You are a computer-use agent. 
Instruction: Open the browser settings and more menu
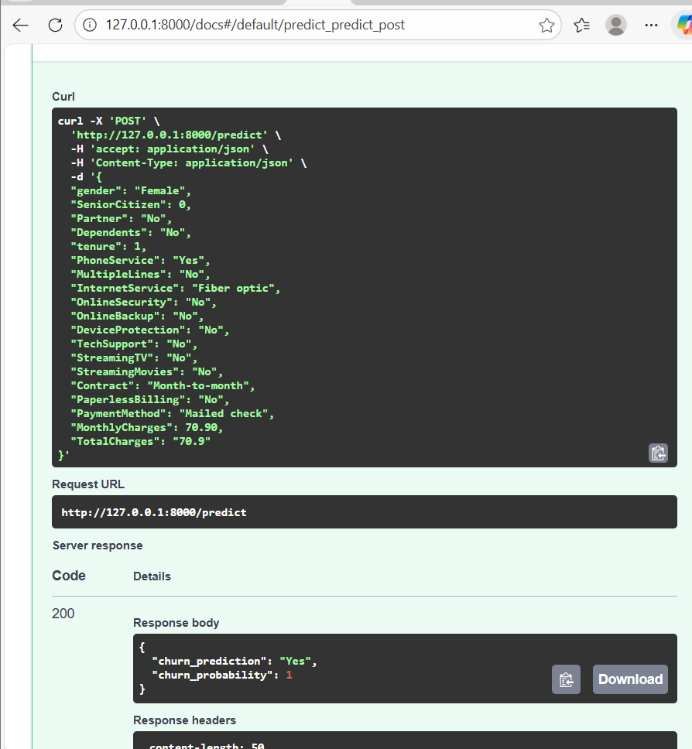tap(651, 25)
